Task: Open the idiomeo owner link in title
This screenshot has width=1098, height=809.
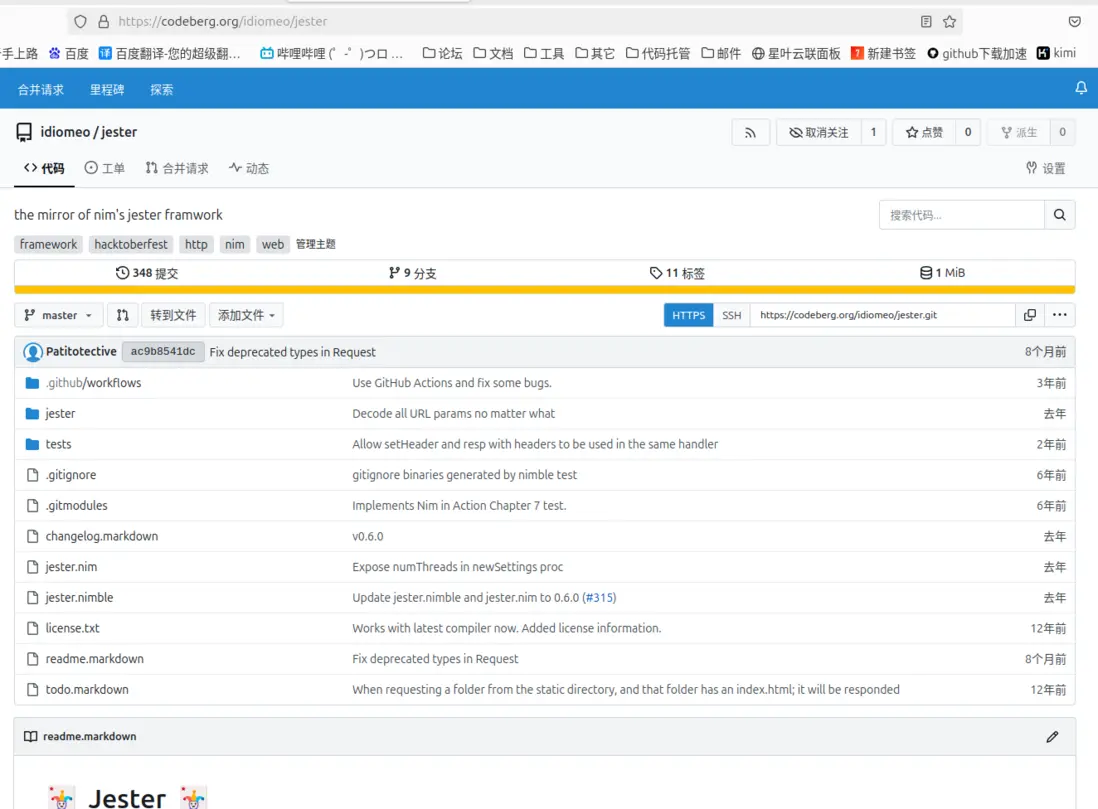Action: [65, 132]
